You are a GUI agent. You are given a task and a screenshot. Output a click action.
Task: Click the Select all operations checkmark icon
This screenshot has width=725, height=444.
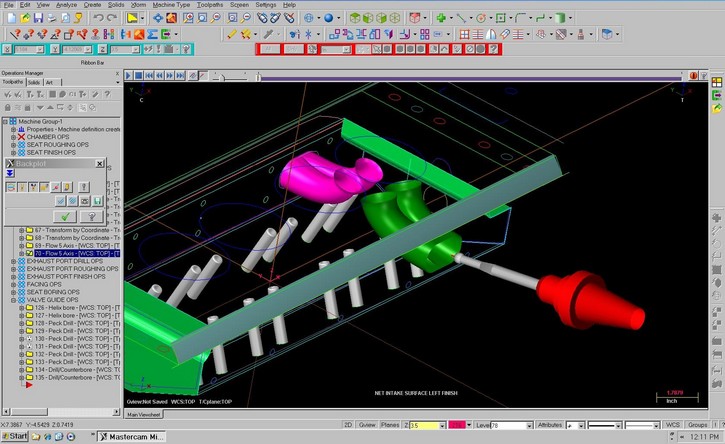coord(7,94)
